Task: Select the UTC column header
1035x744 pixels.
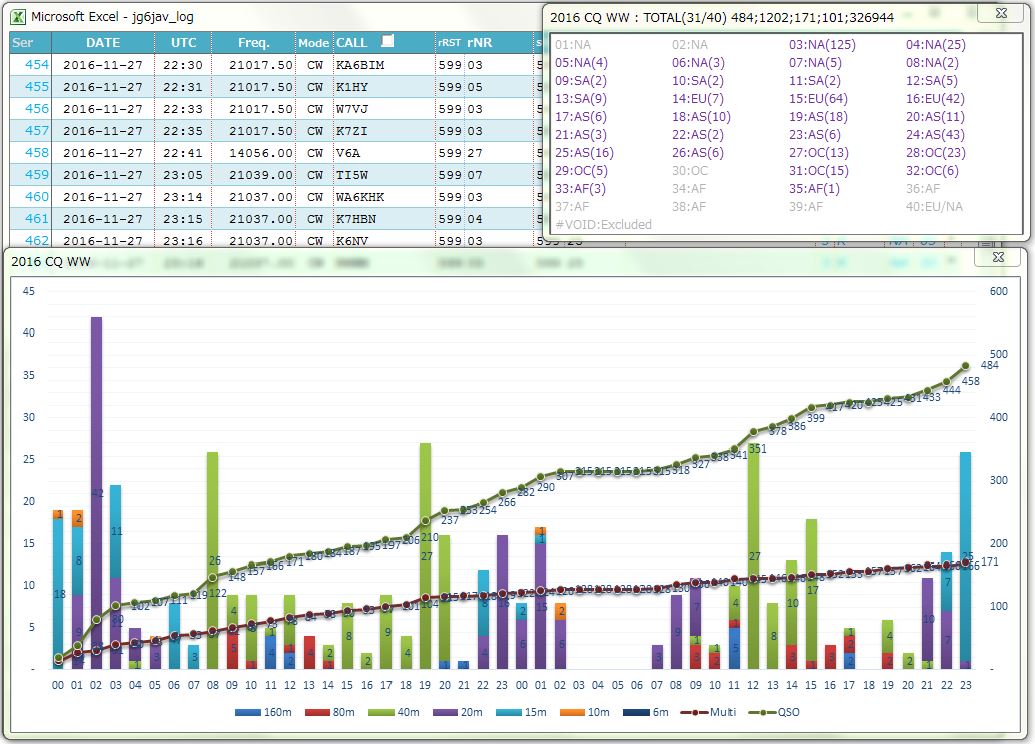Action: (x=184, y=43)
